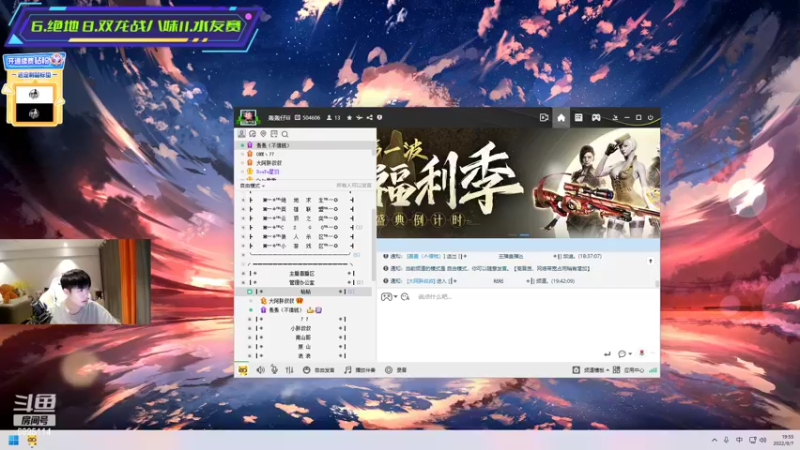Click the airplane icon in the title bar

point(359,118)
